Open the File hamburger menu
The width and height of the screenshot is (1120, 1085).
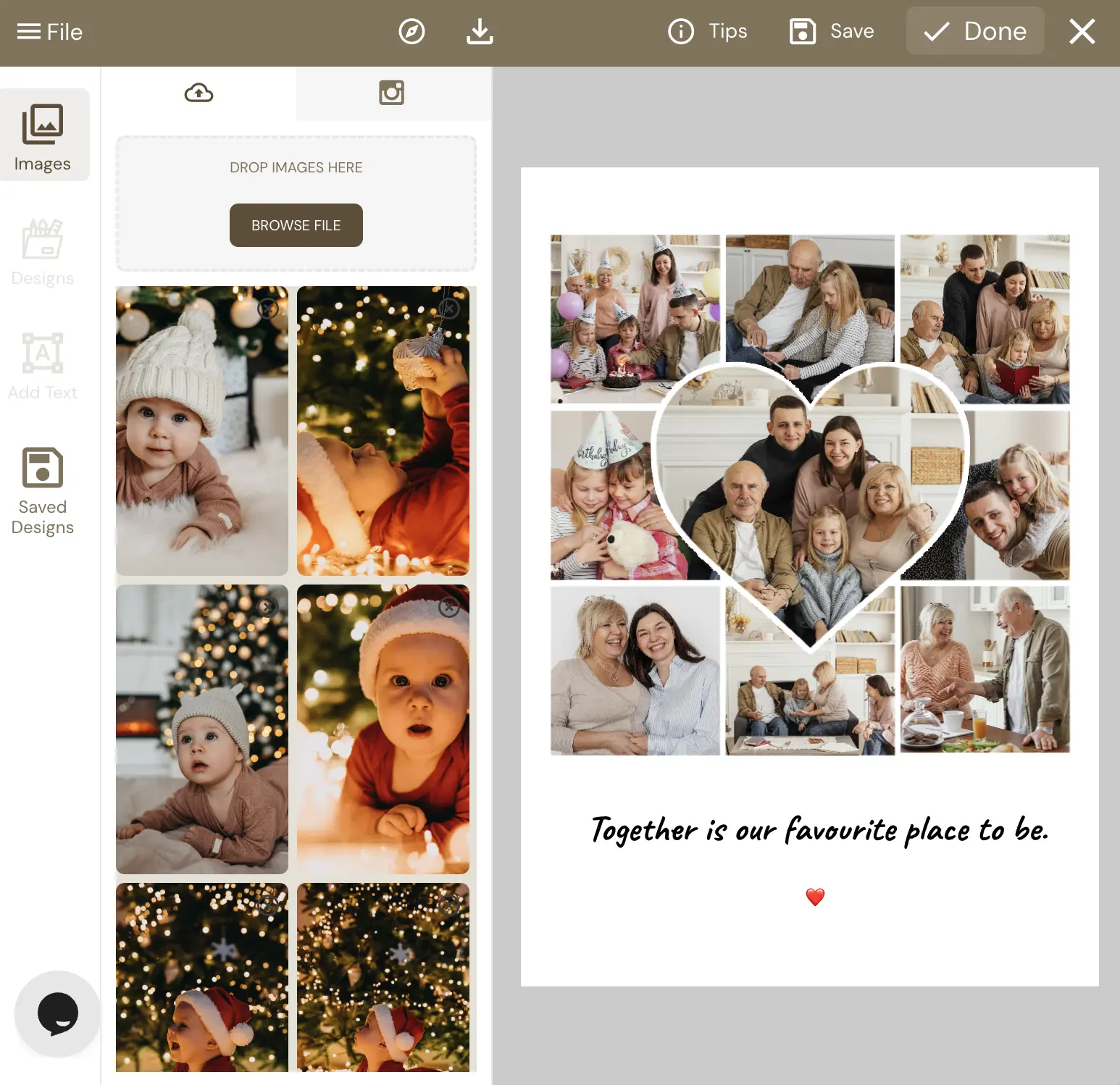[49, 32]
